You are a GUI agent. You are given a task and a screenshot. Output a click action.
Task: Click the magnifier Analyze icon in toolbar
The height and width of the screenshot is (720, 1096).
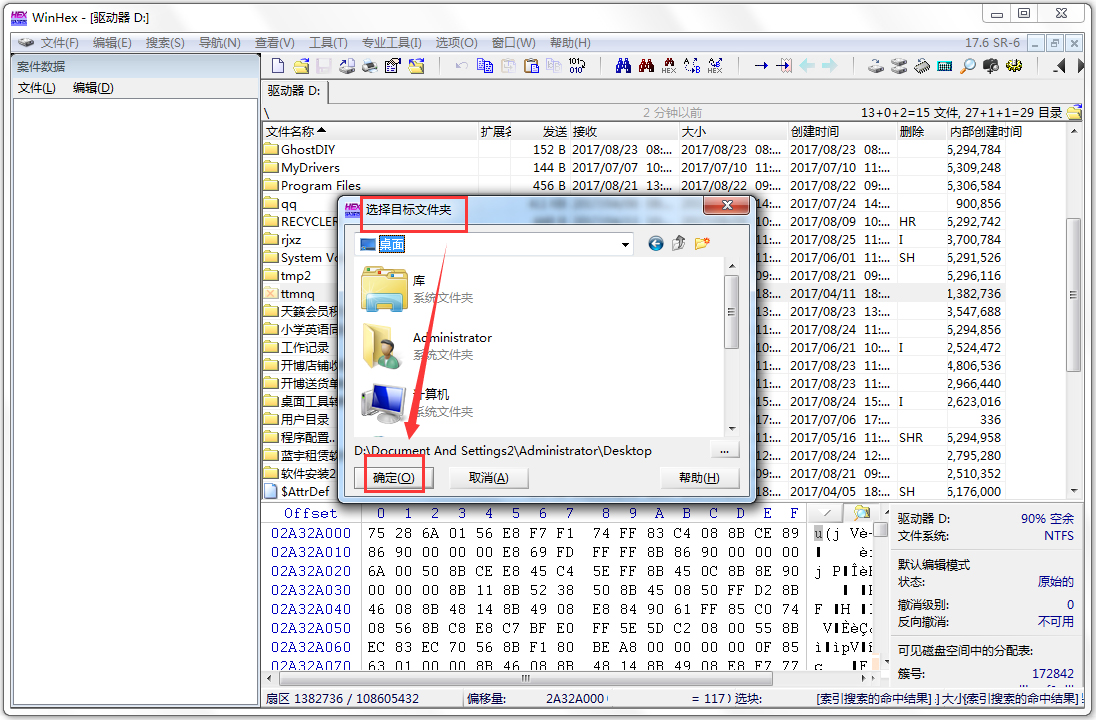click(967, 66)
